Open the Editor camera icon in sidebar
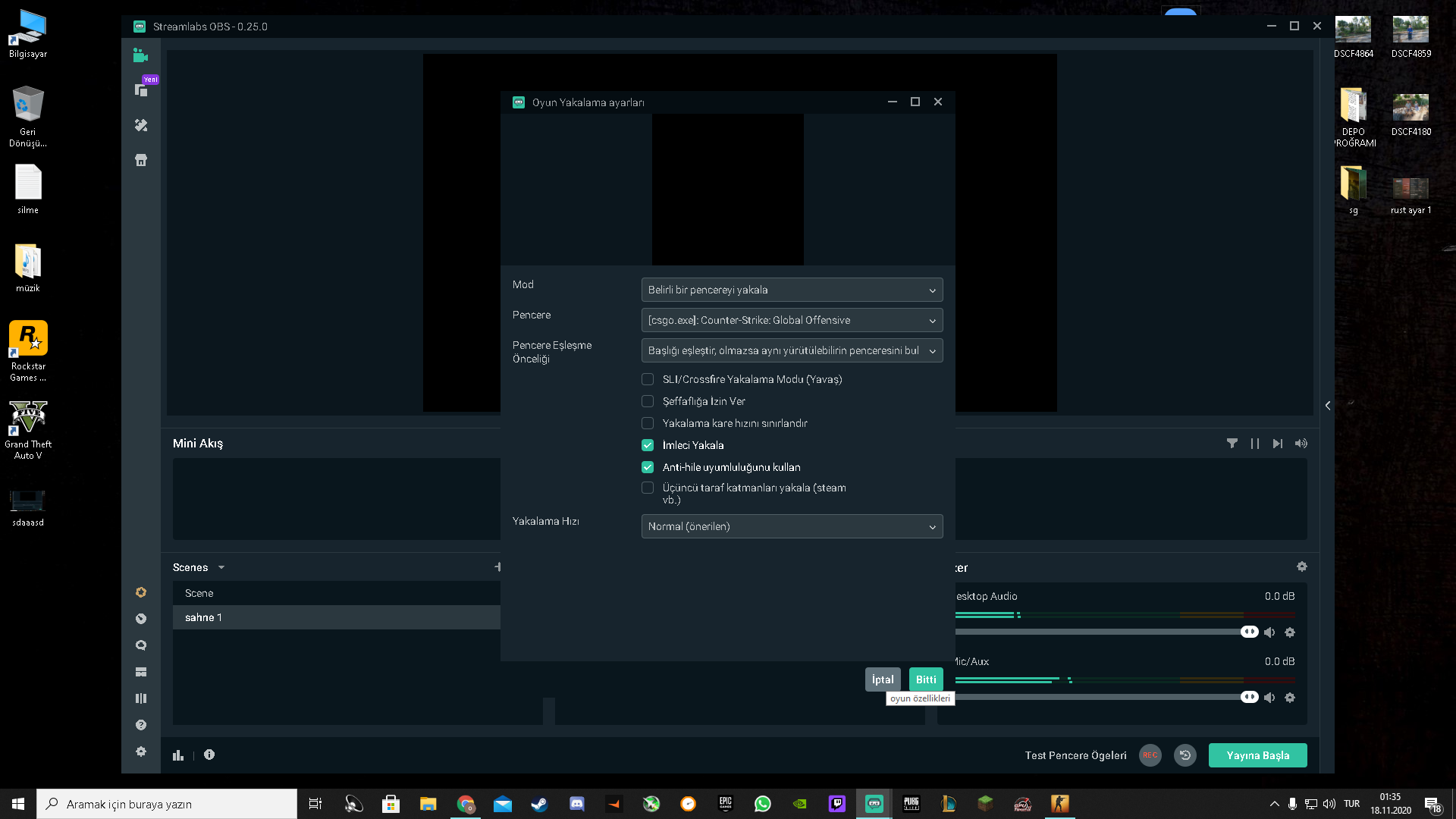Image resolution: width=1456 pixels, height=819 pixels. point(140,55)
